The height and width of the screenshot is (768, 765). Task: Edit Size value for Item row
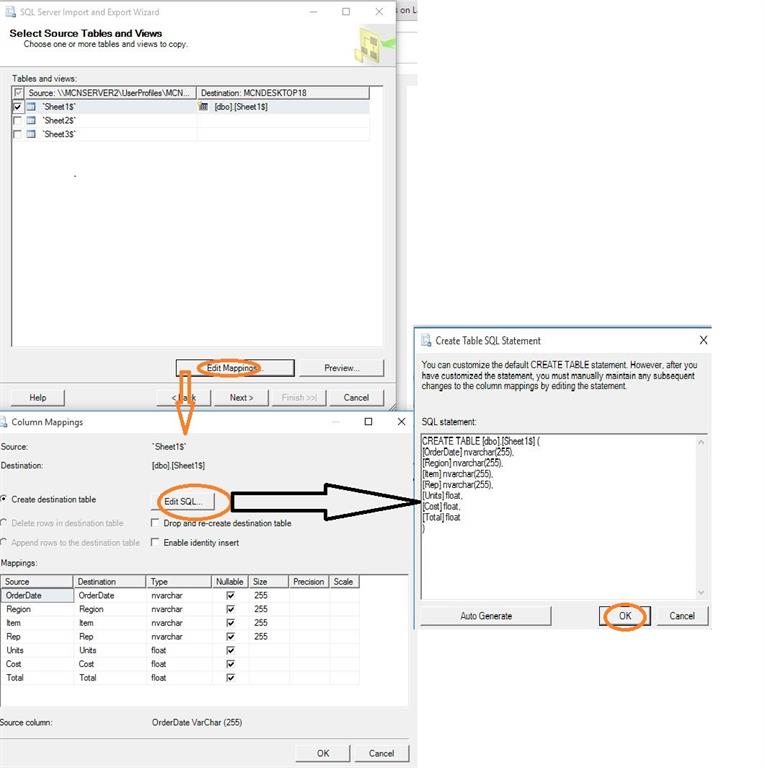pyautogui.click(x=268, y=623)
